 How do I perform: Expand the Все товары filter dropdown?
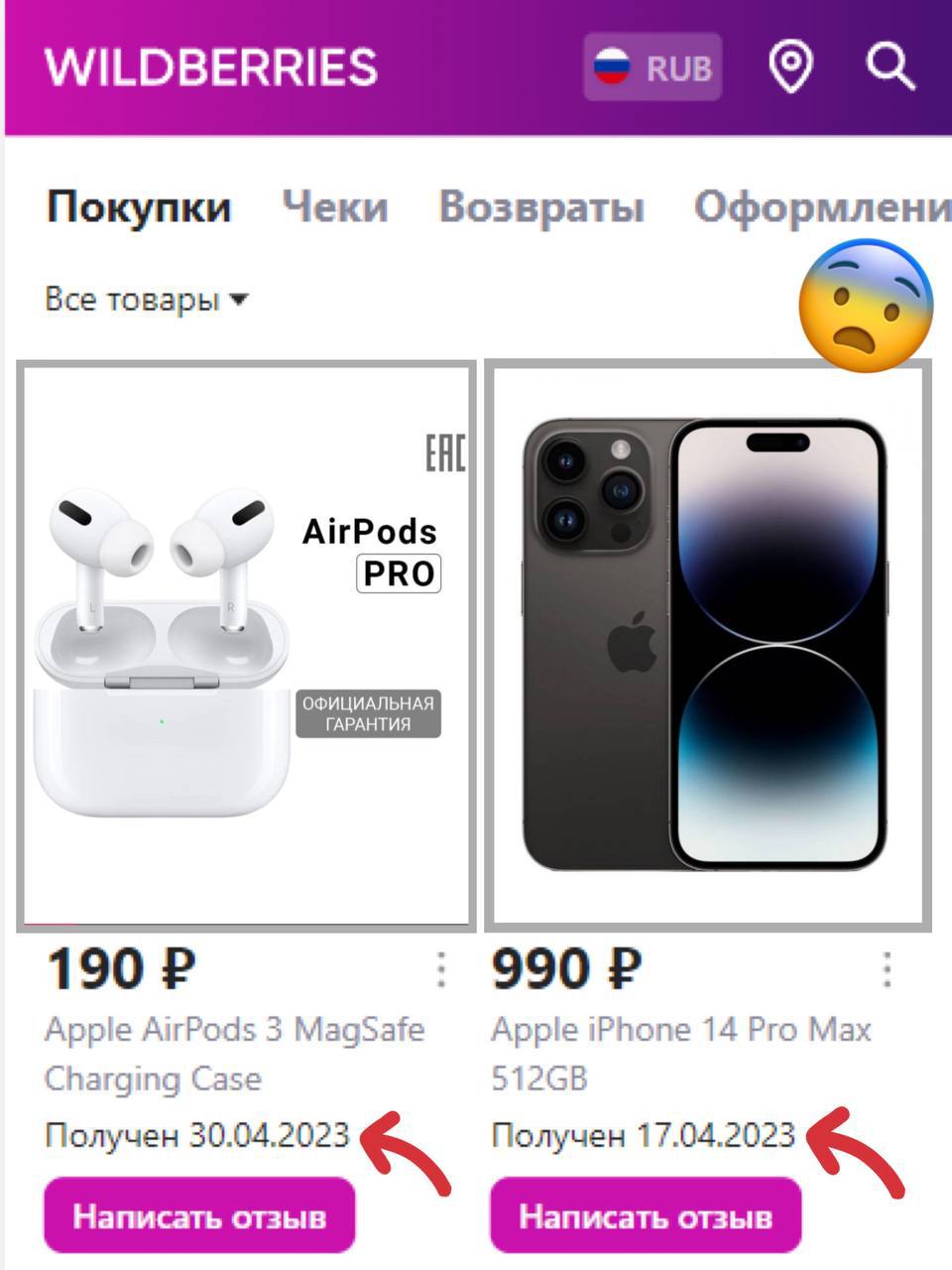[147, 299]
